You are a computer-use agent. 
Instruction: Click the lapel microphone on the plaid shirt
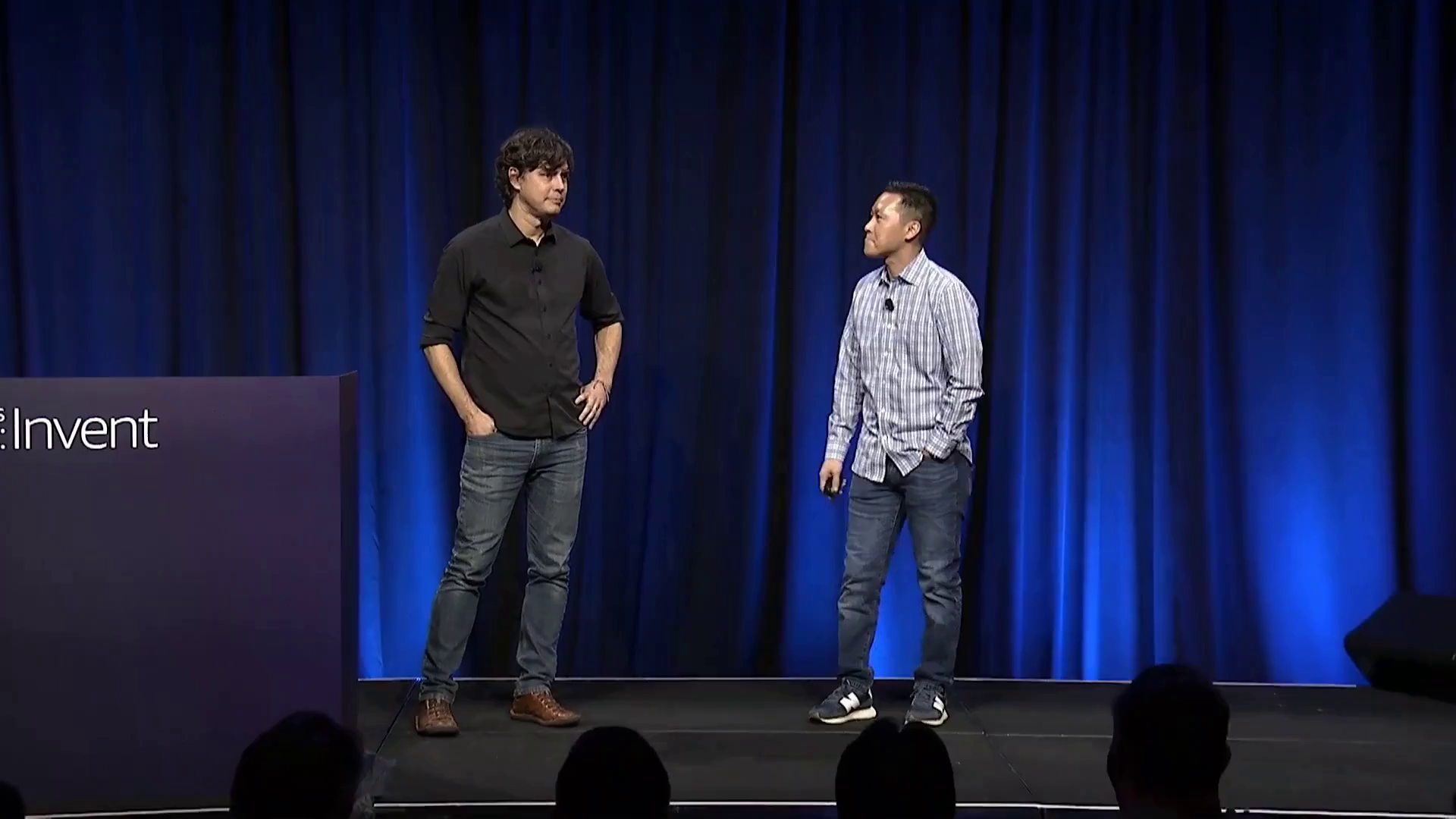pos(889,305)
